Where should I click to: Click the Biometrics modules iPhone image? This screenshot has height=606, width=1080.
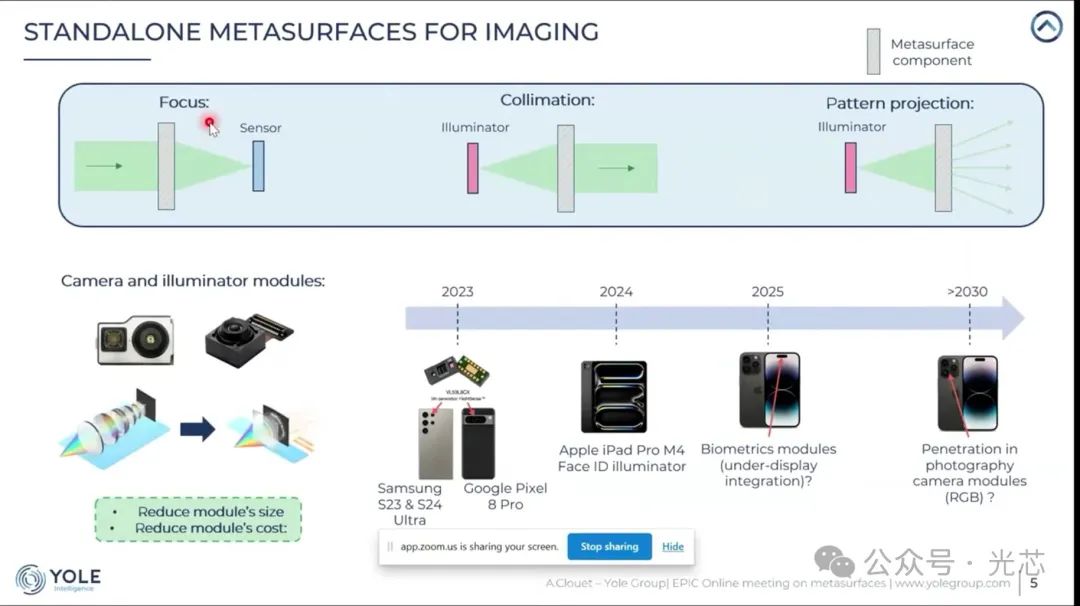(x=769, y=390)
